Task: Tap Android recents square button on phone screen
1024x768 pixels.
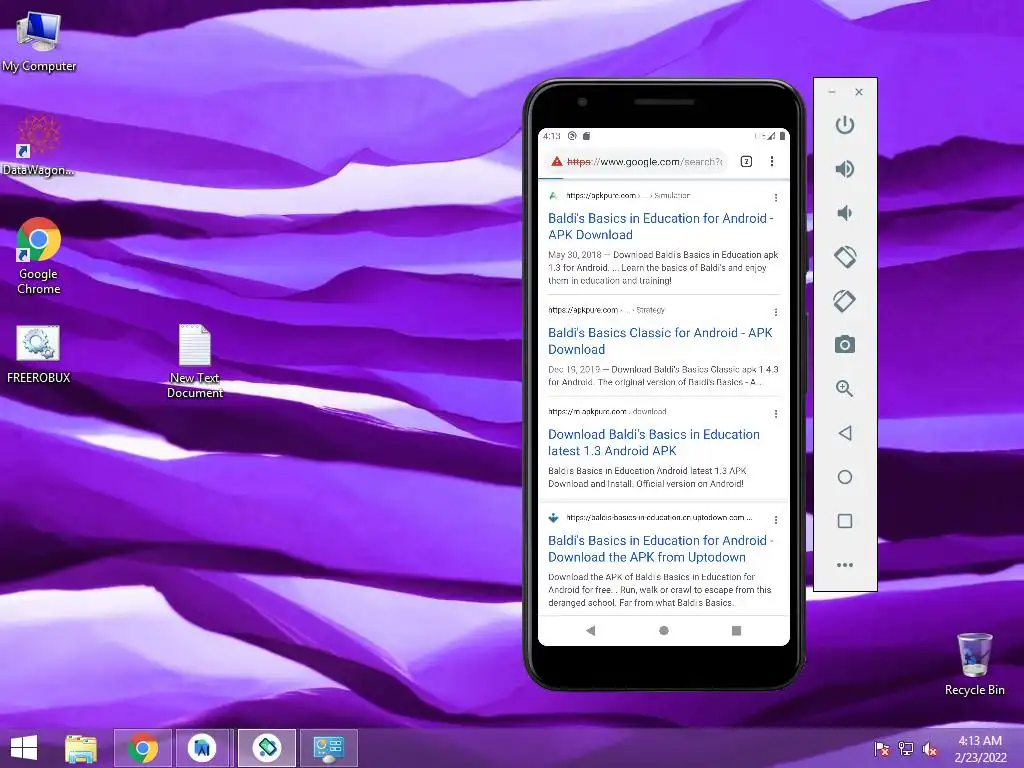Action: coord(736,631)
